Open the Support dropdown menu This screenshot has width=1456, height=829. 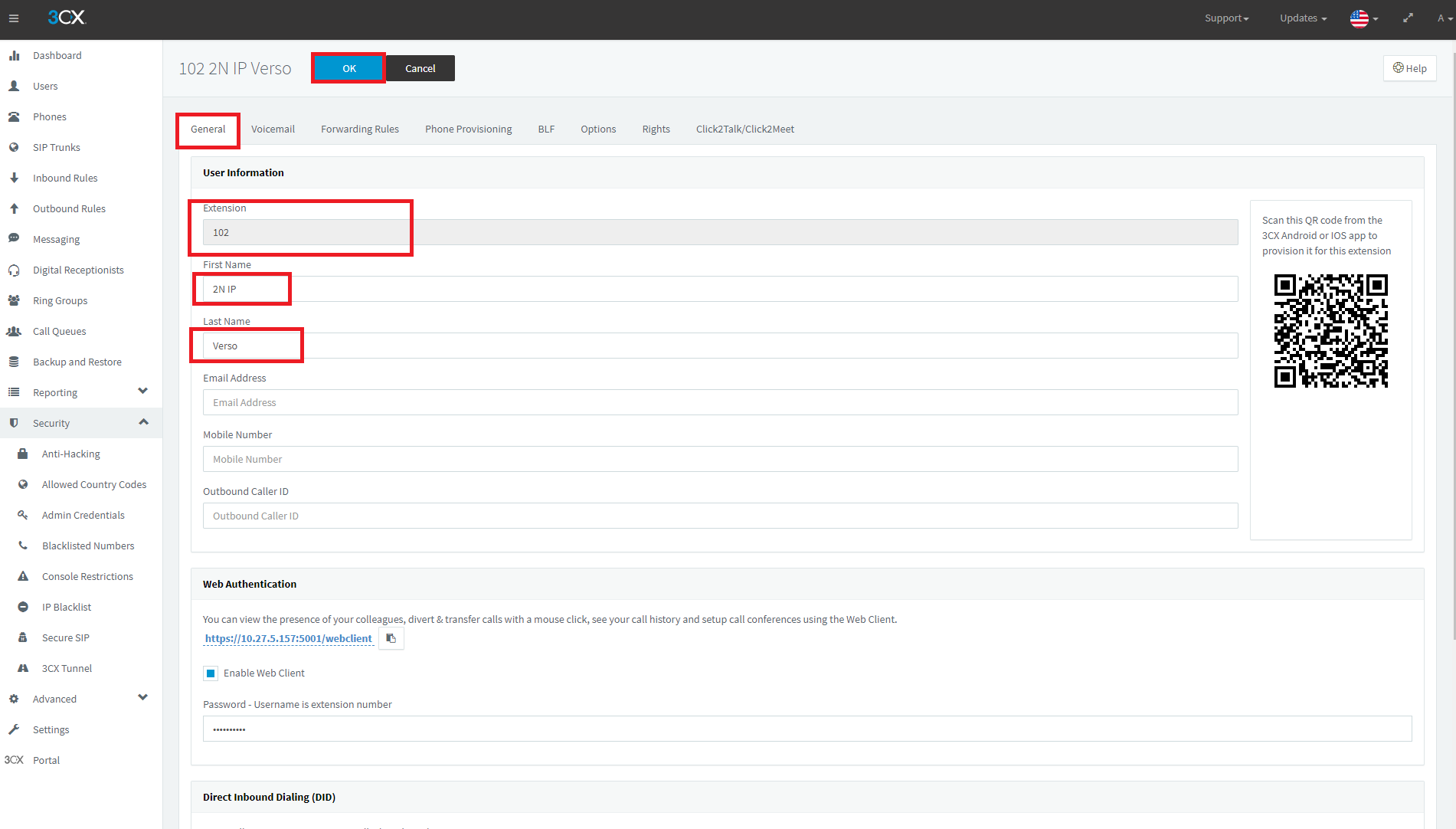pos(1226,18)
